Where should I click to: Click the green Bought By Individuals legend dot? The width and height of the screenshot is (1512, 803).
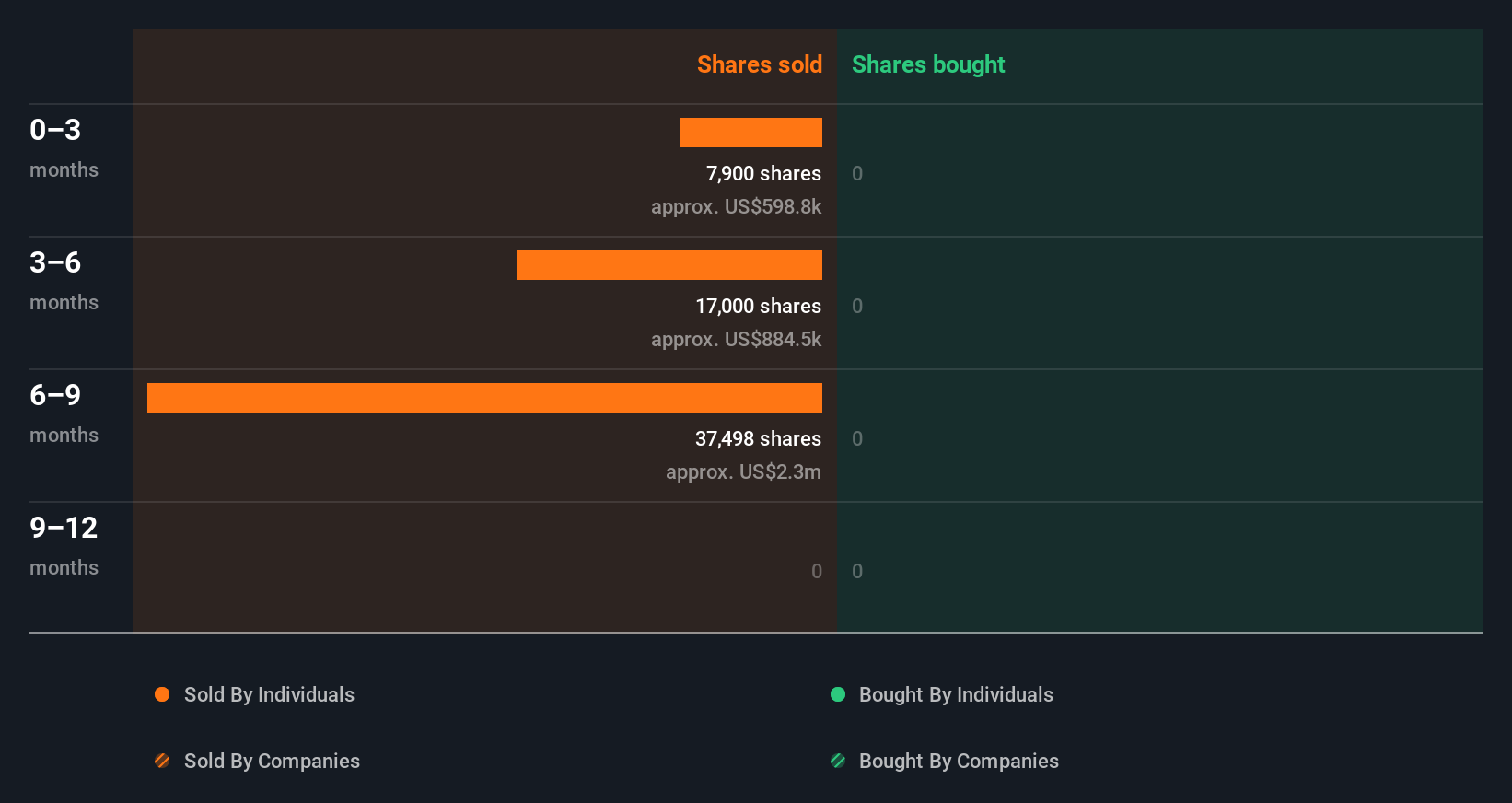click(x=838, y=694)
